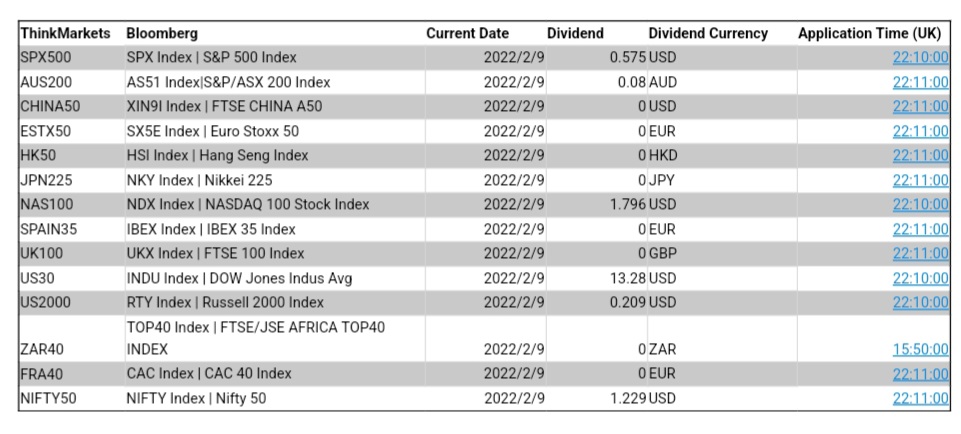
Task: Select the Application Time (UK) header
Action: click(x=872, y=33)
